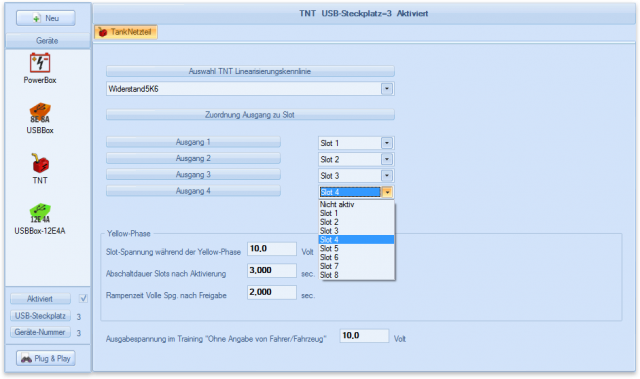This screenshot has height=379, width=640.
Task: Choose 'Nicht aktiv' in the open list
Action: (356, 204)
